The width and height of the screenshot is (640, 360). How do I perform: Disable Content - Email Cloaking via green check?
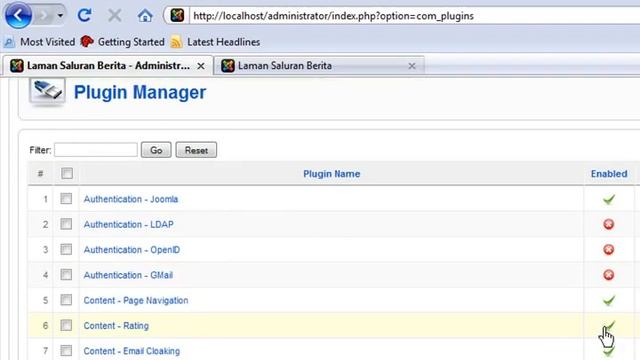(609, 351)
